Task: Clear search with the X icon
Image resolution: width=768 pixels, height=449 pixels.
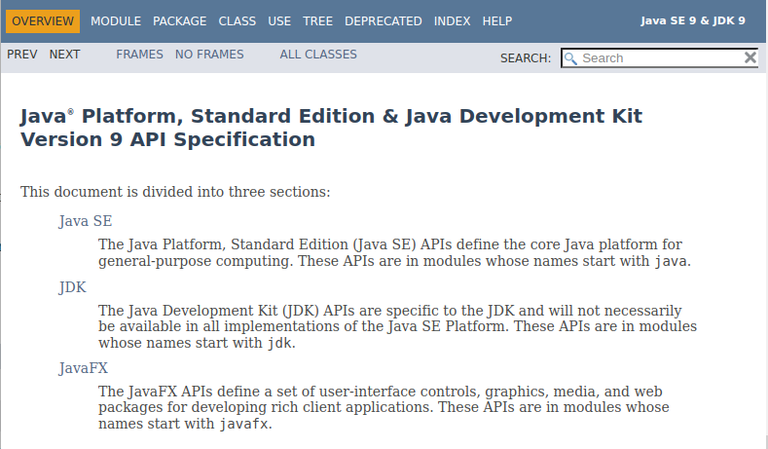Action: (750, 58)
